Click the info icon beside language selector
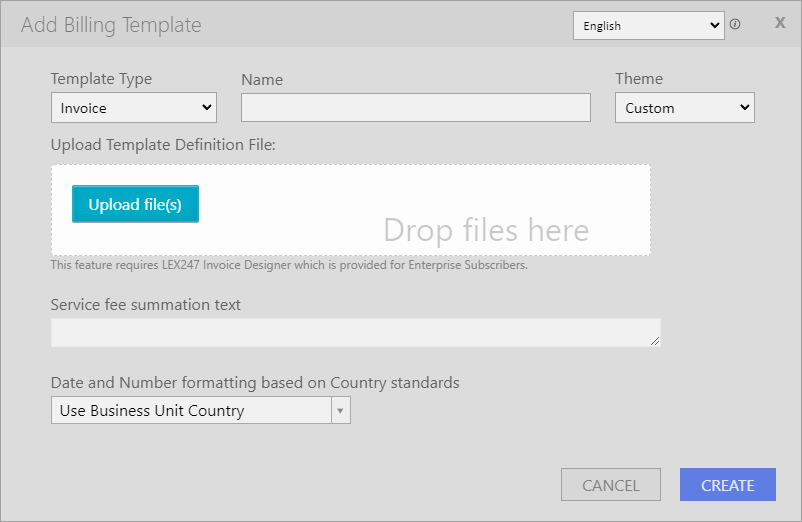802x522 pixels. (735, 24)
